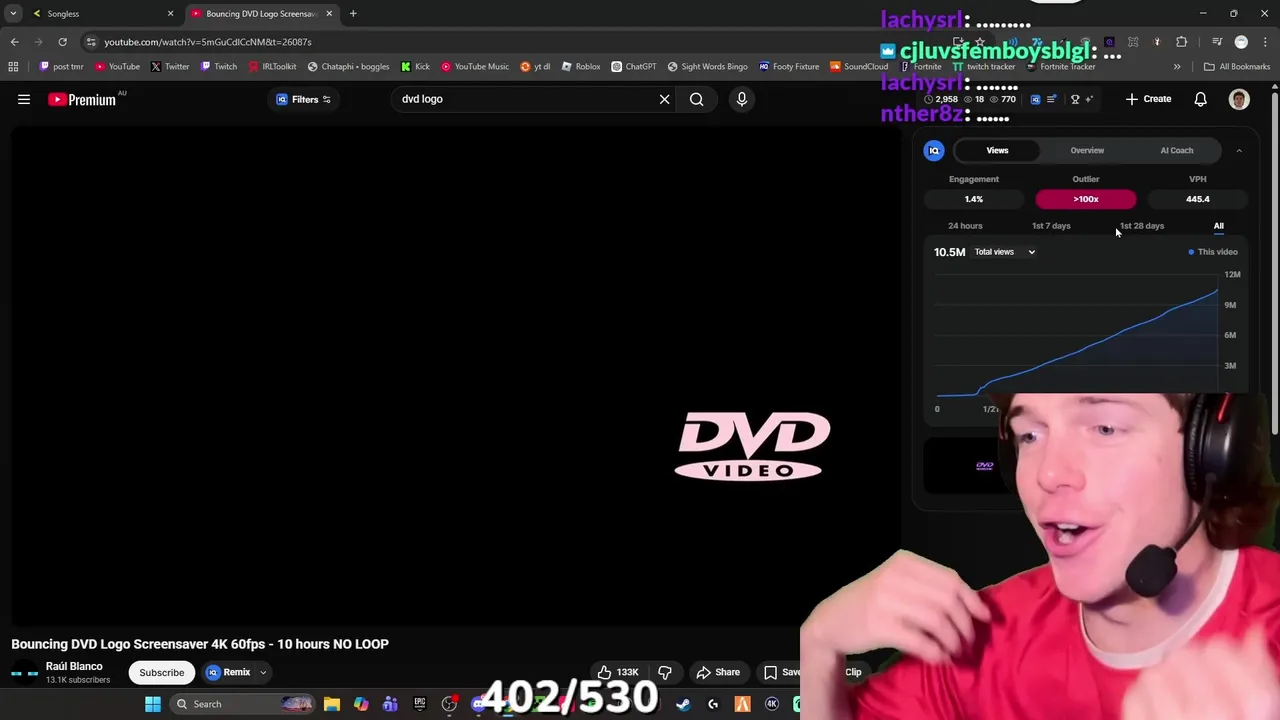Open site information icon in address bar
This screenshot has width=1280, height=720.
(91, 42)
